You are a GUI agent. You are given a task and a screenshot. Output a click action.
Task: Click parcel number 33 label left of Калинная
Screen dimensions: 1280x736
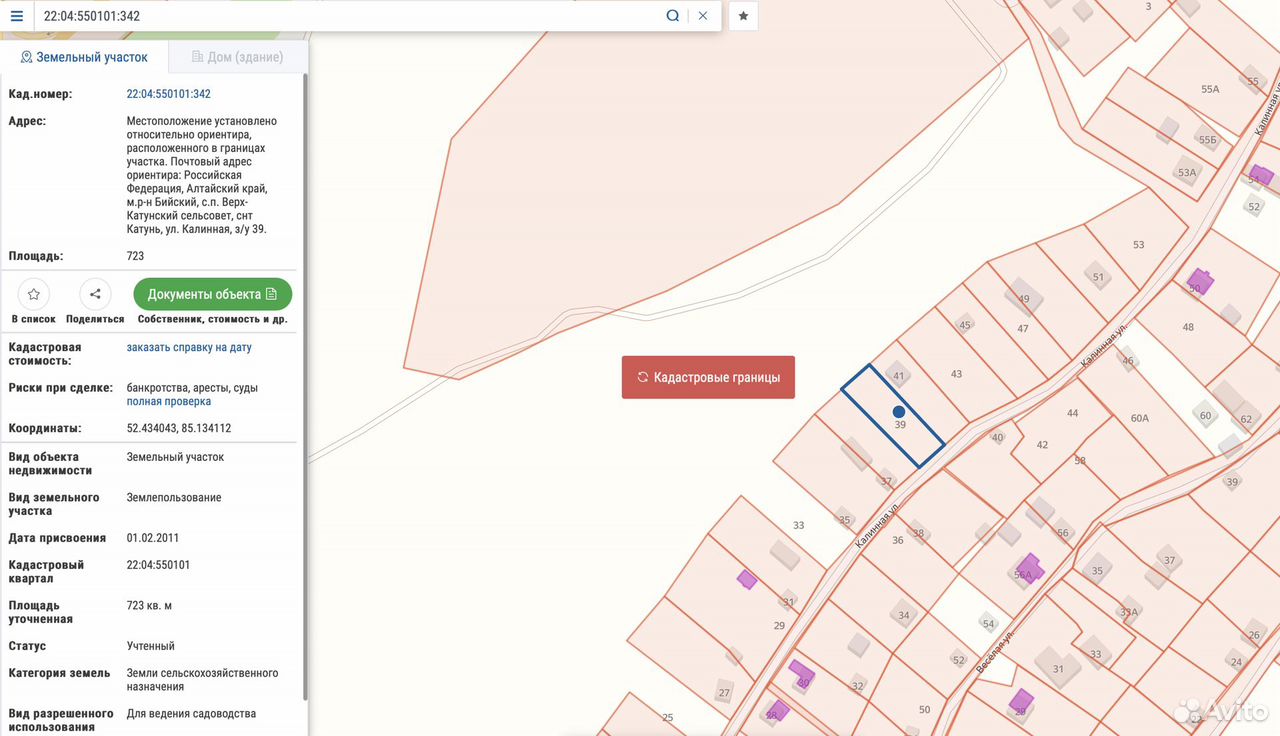pyautogui.click(x=798, y=525)
